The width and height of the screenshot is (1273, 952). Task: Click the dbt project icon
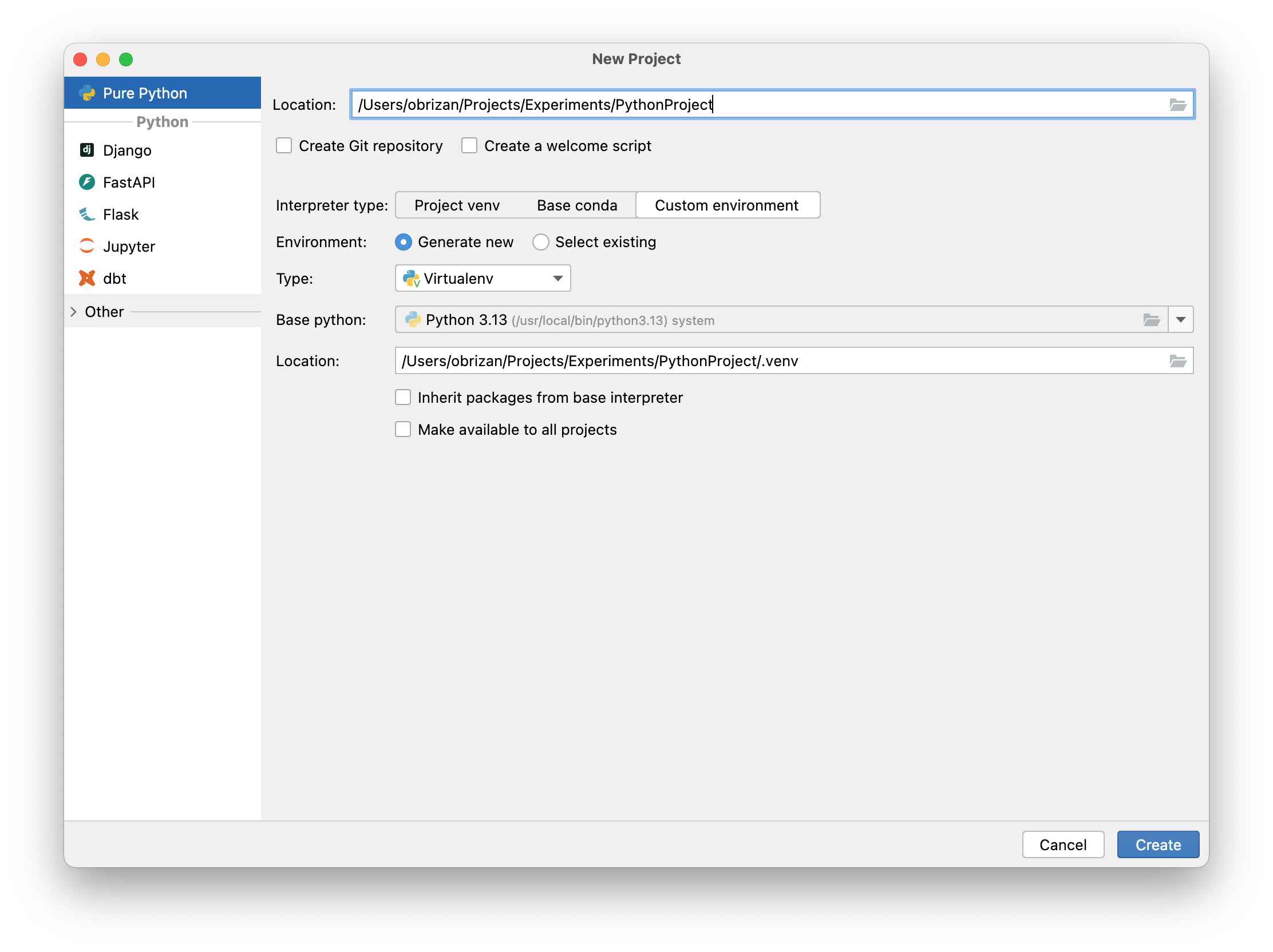pyautogui.click(x=87, y=279)
